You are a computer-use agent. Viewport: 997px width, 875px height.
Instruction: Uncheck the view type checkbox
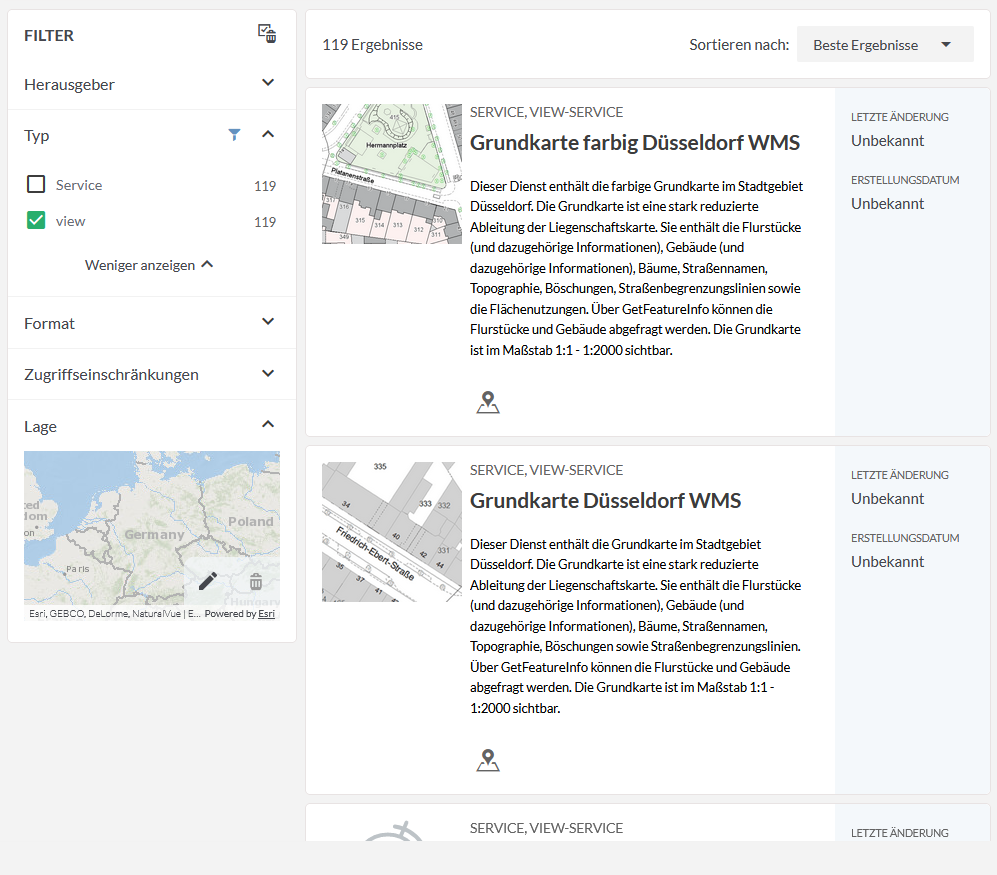coord(36,221)
